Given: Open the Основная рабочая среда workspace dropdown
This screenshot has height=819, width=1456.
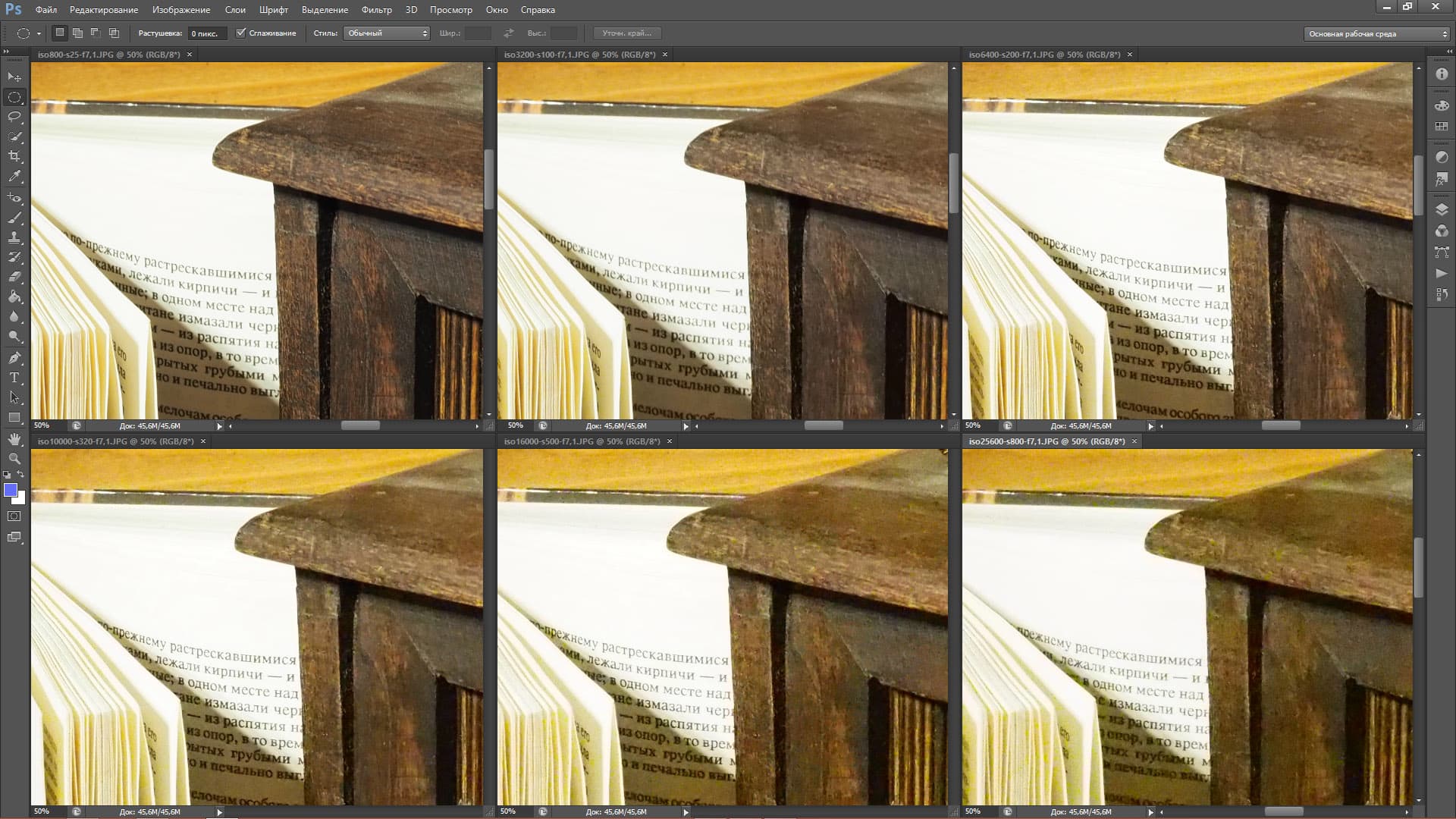Looking at the screenshot, I should tap(1377, 34).
